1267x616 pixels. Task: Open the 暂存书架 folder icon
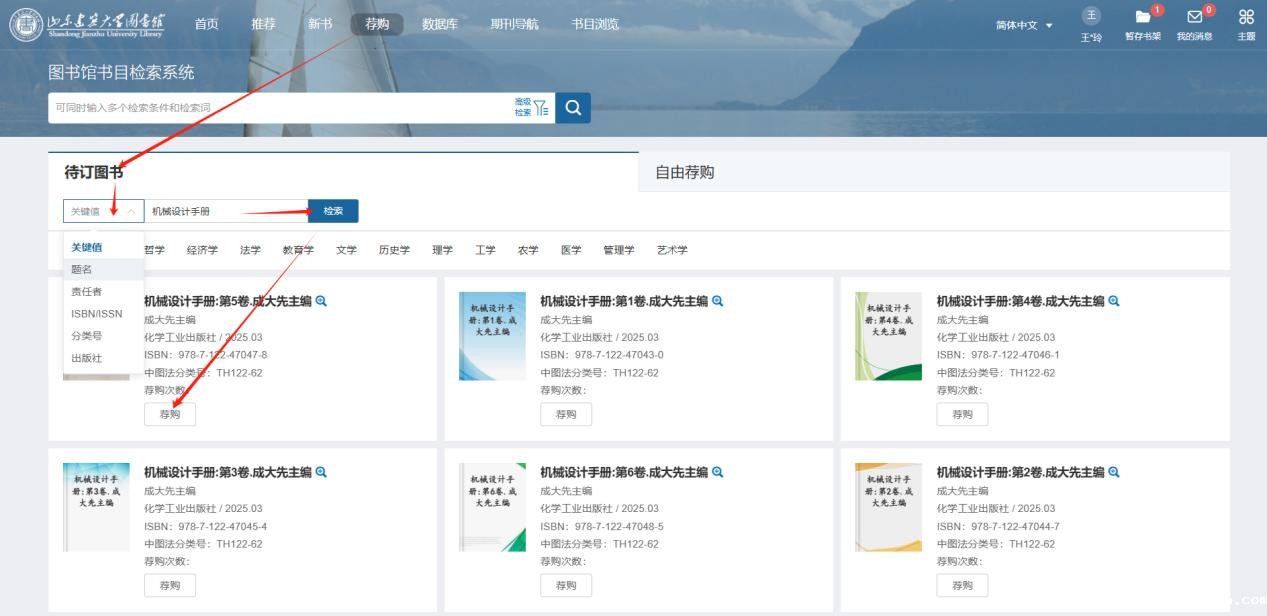coord(1143,18)
